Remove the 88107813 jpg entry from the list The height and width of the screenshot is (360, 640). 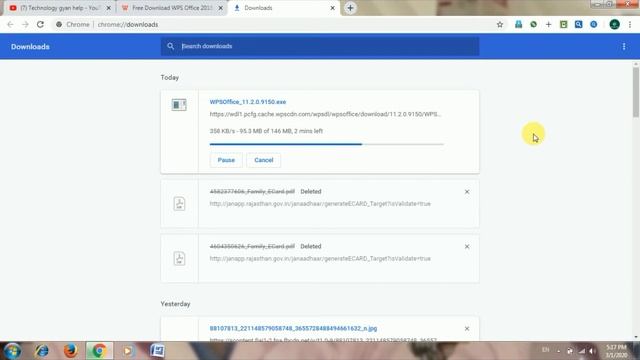tap(467, 329)
